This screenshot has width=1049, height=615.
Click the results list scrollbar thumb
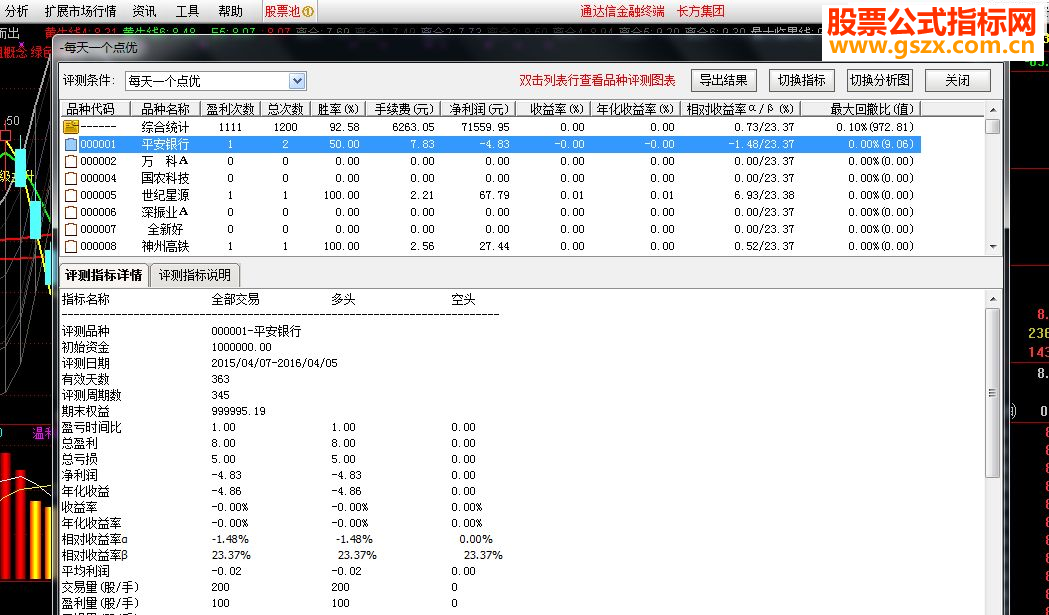coord(993,126)
